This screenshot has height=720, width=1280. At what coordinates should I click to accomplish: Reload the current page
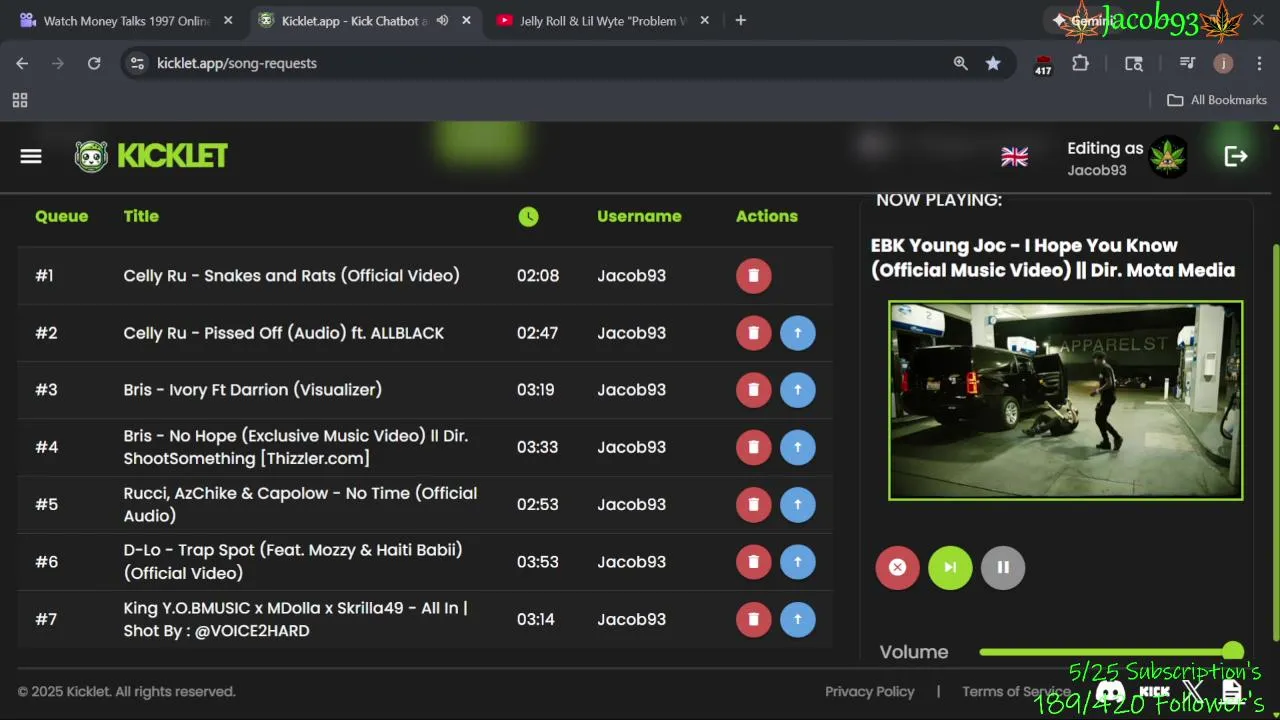pyautogui.click(x=94, y=63)
